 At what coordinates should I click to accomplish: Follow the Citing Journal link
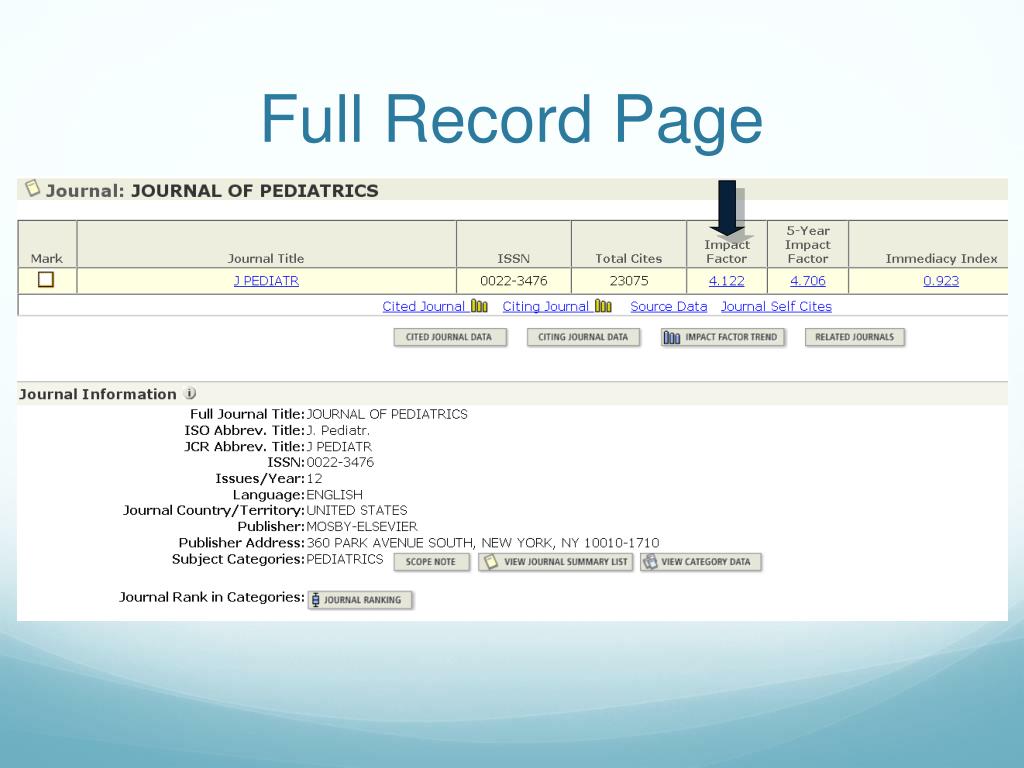coord(545,306)
